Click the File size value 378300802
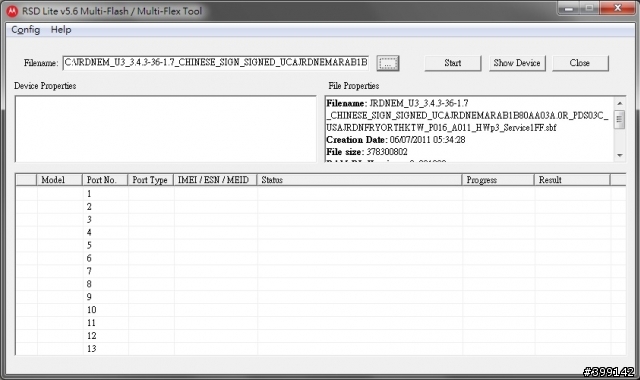640x380 pixels. coord(387,152)
